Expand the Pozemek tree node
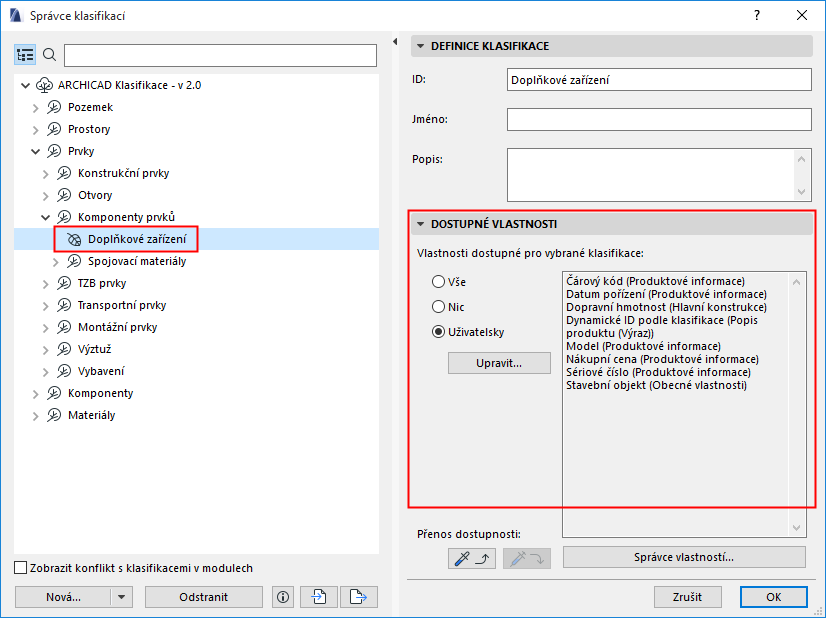 tap(35, 108)
